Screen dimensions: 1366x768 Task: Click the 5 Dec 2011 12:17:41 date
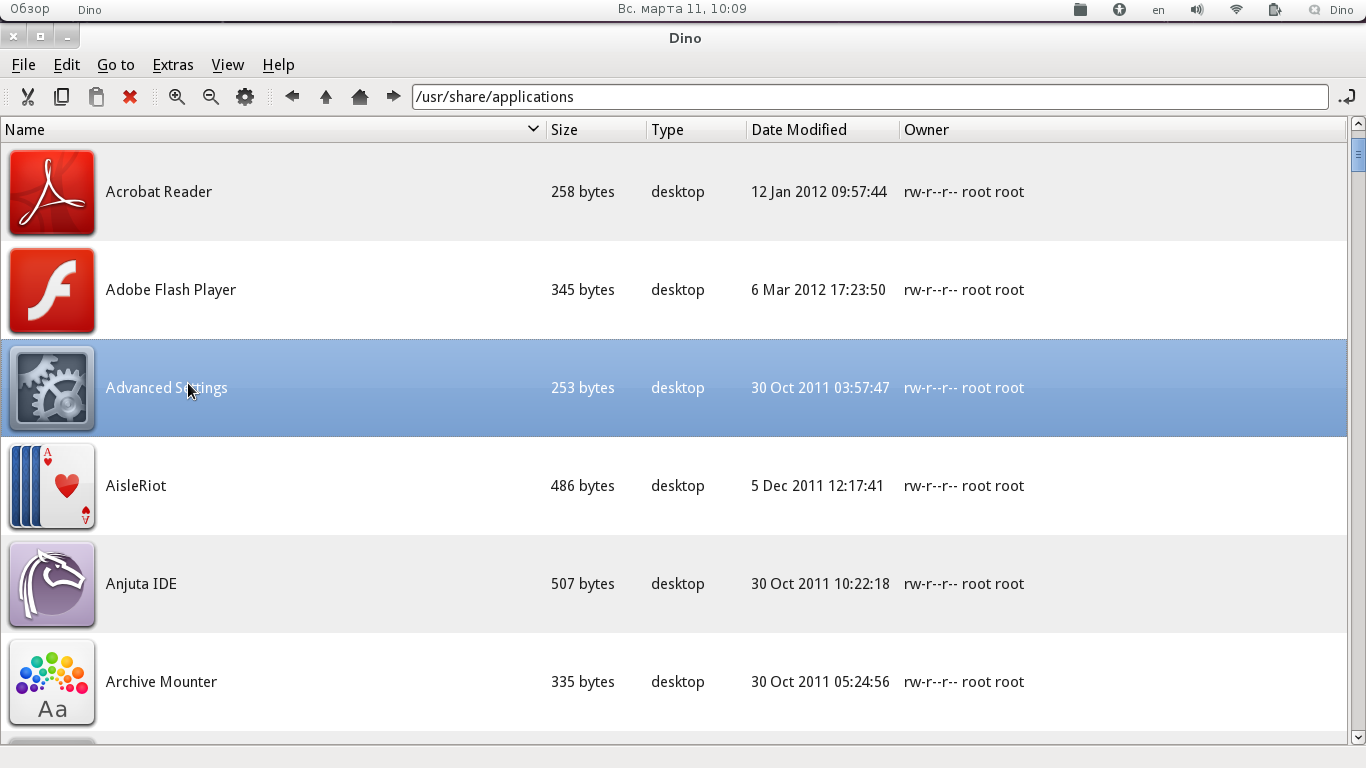click(x=817, y=486)
